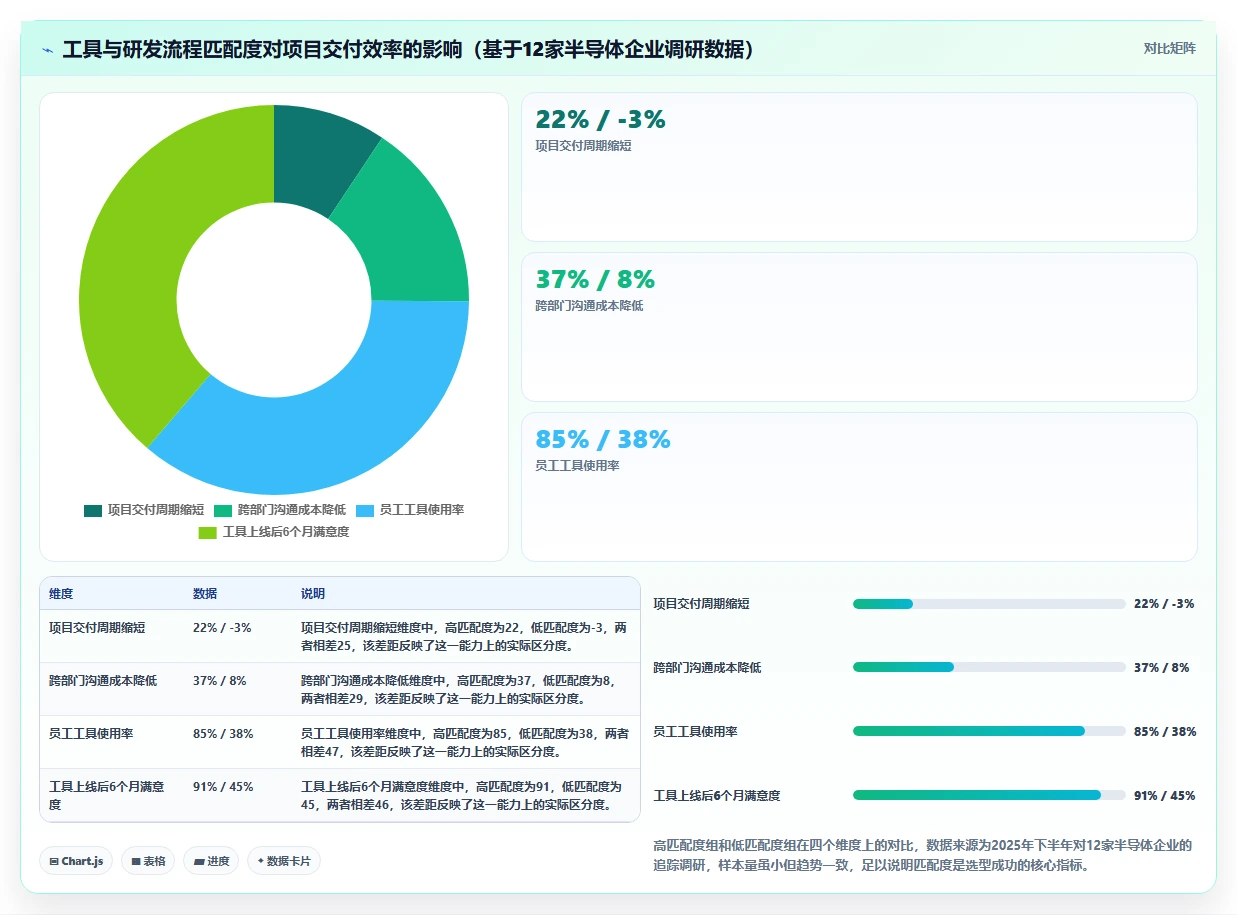
Task: Click the 说明 column header
Action: [x=313, y=594]
